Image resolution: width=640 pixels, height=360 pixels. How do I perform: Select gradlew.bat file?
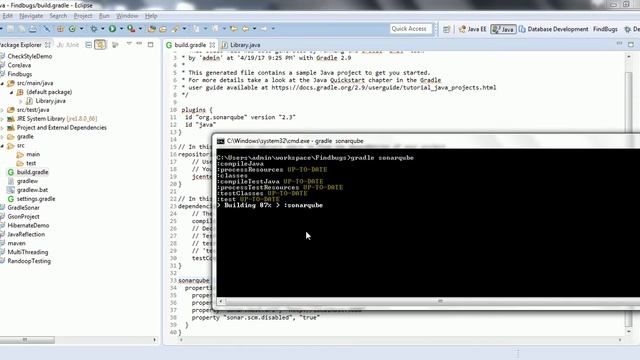(x=32, y=190)
